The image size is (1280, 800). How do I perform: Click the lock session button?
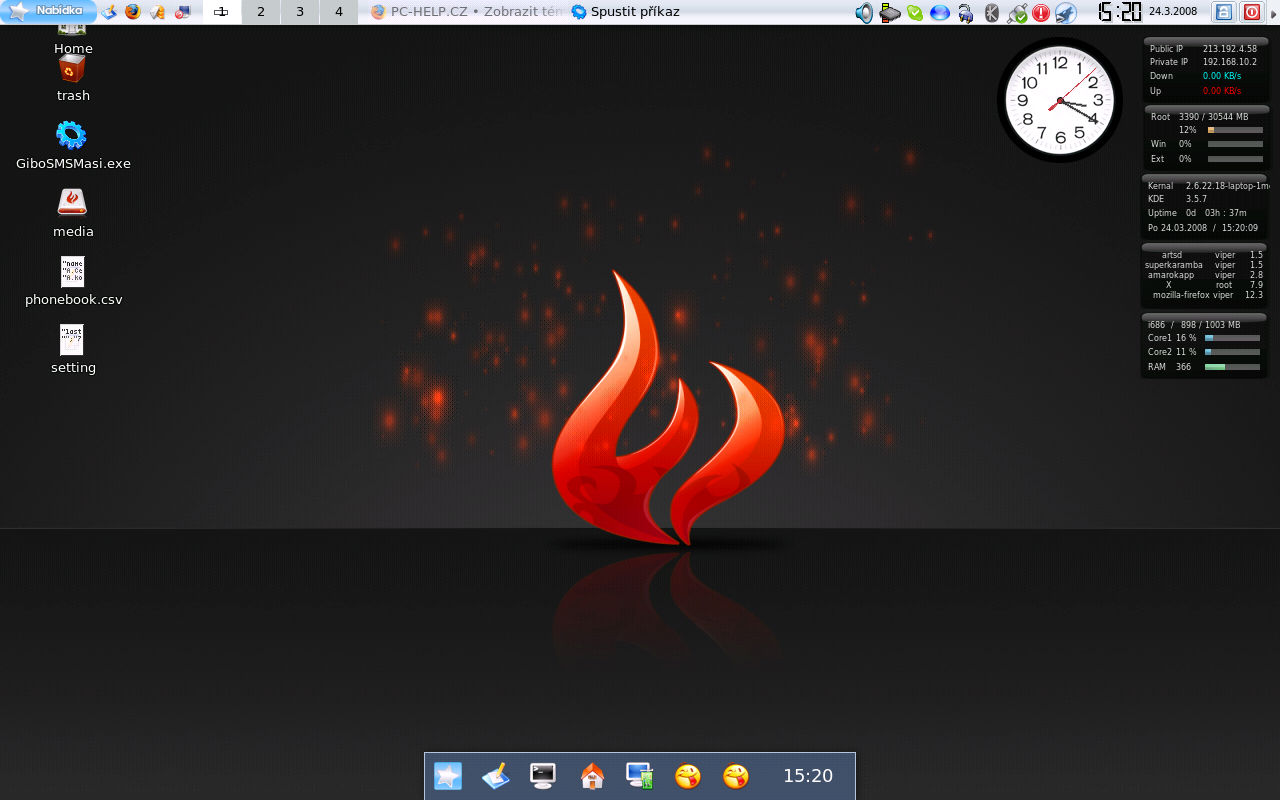(x=1223, y=12)
